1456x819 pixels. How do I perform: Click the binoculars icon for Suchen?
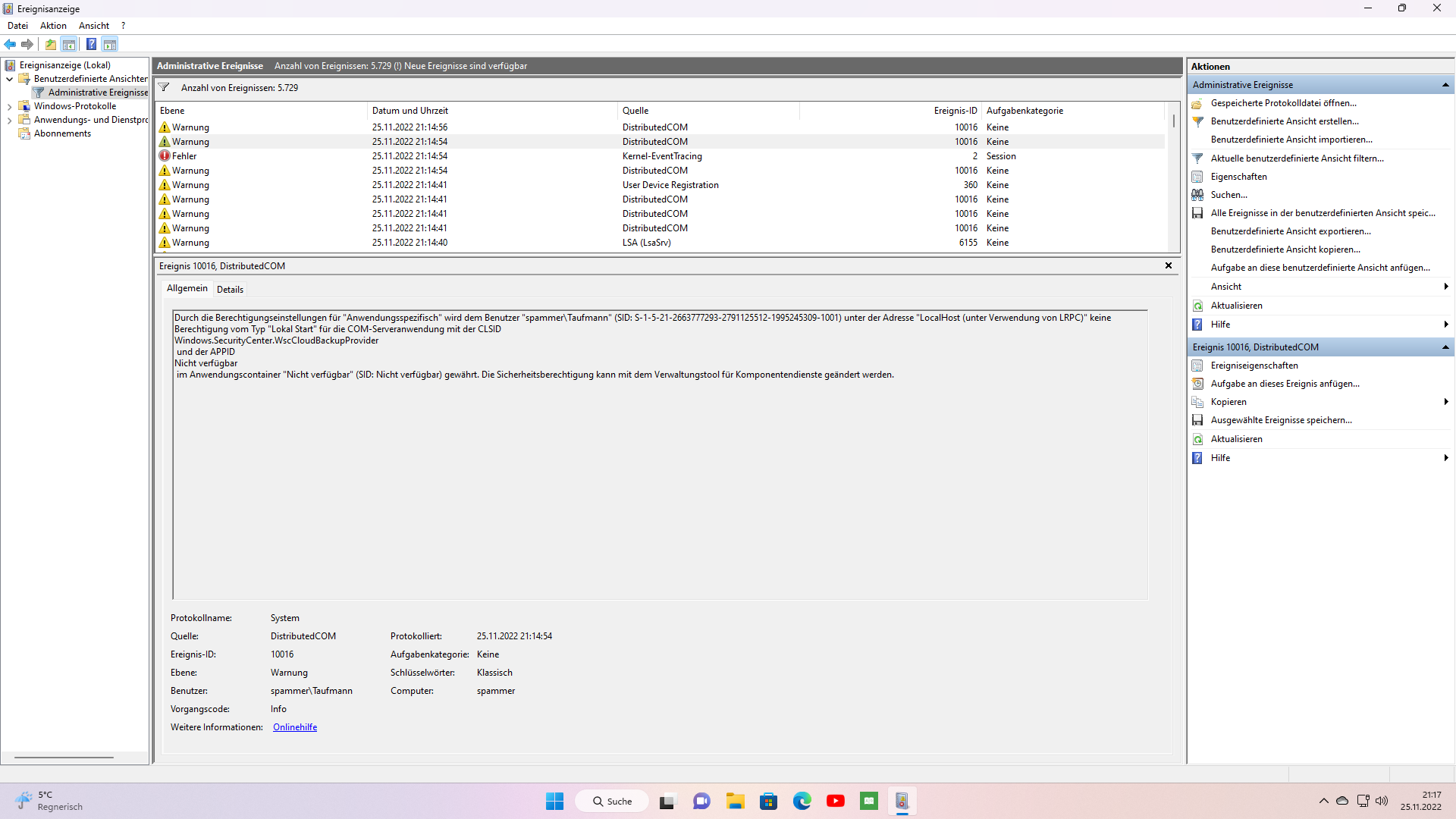(1197, 195)
